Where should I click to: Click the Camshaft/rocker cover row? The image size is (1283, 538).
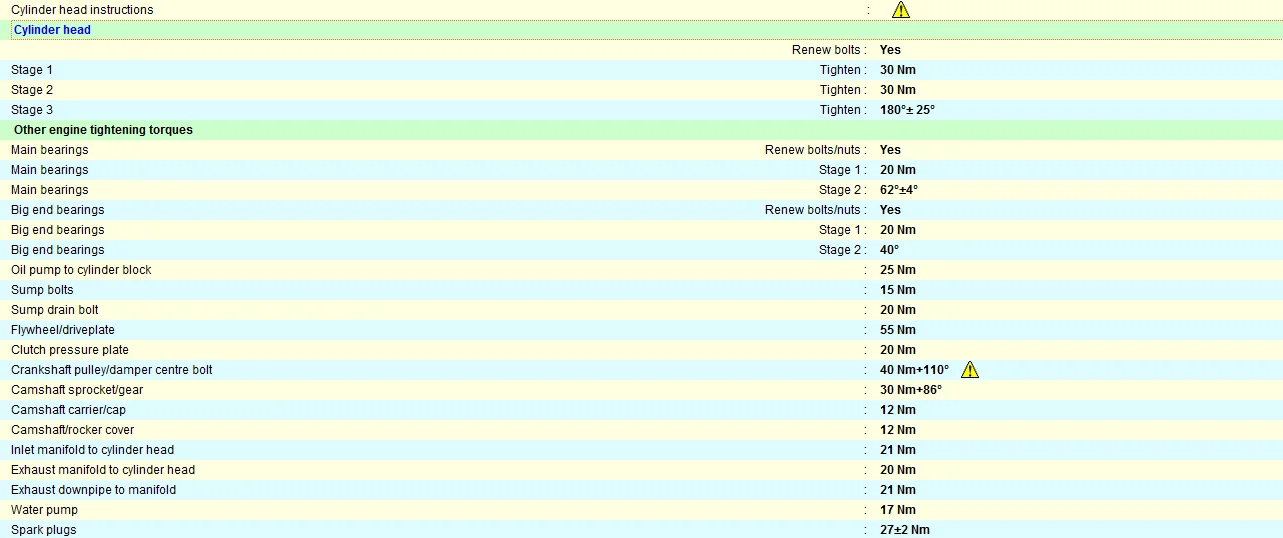coord(641,430)
